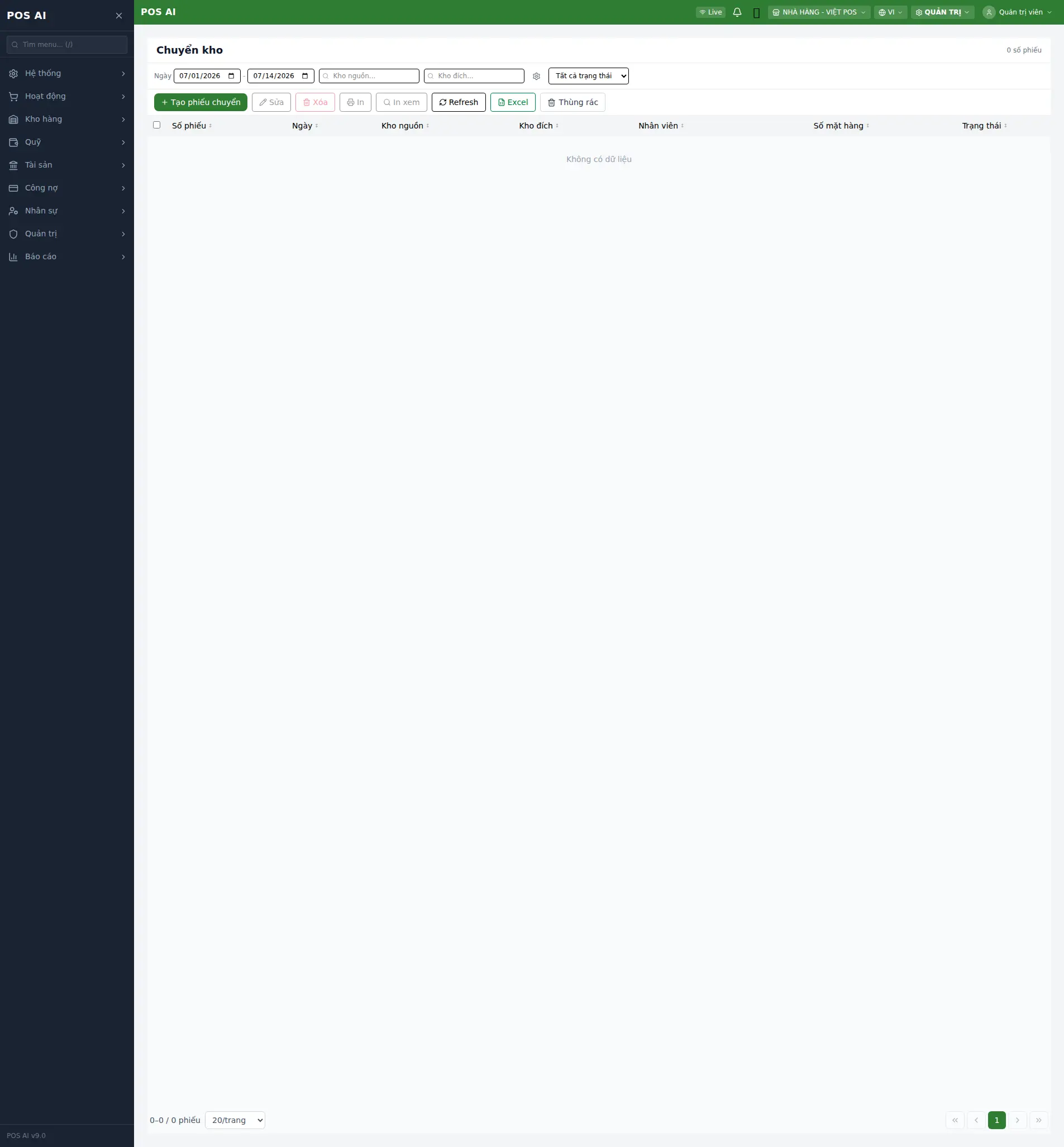Open the Tất cả trạng thái dropdown
The height and width of the screenshot is (1147, 1064).
click(x=589, y=76)
